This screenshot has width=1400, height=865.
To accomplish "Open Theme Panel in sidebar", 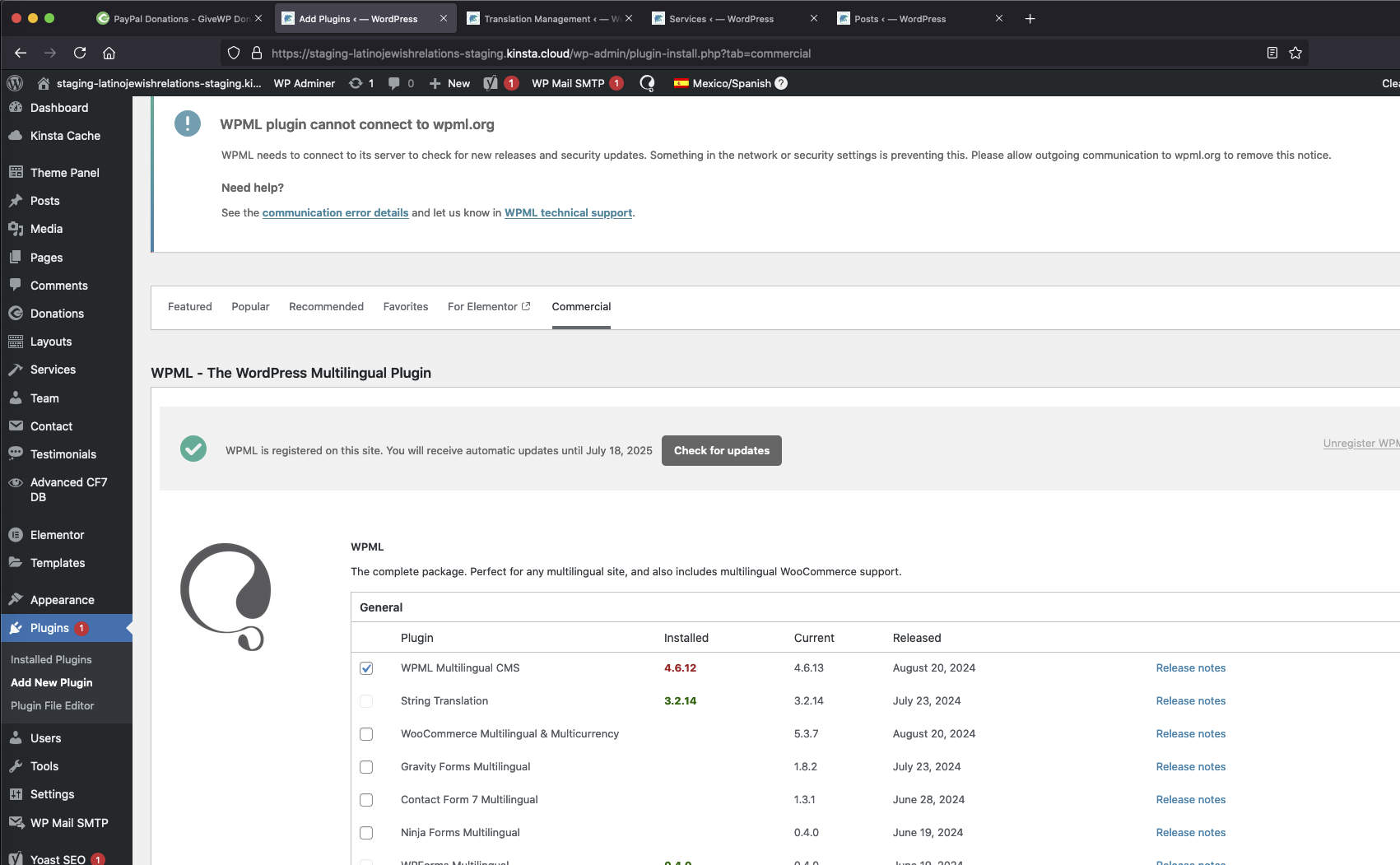I will click(x=66, y=173).
